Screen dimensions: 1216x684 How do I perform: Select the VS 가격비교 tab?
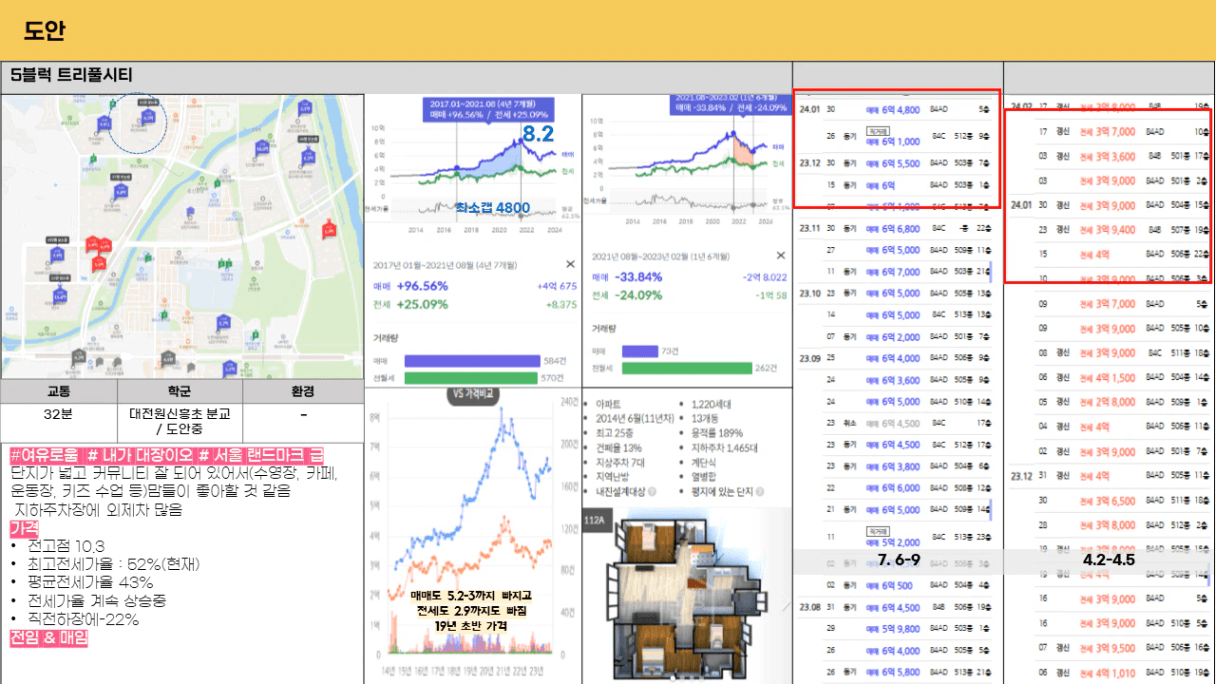click(472, 394)
